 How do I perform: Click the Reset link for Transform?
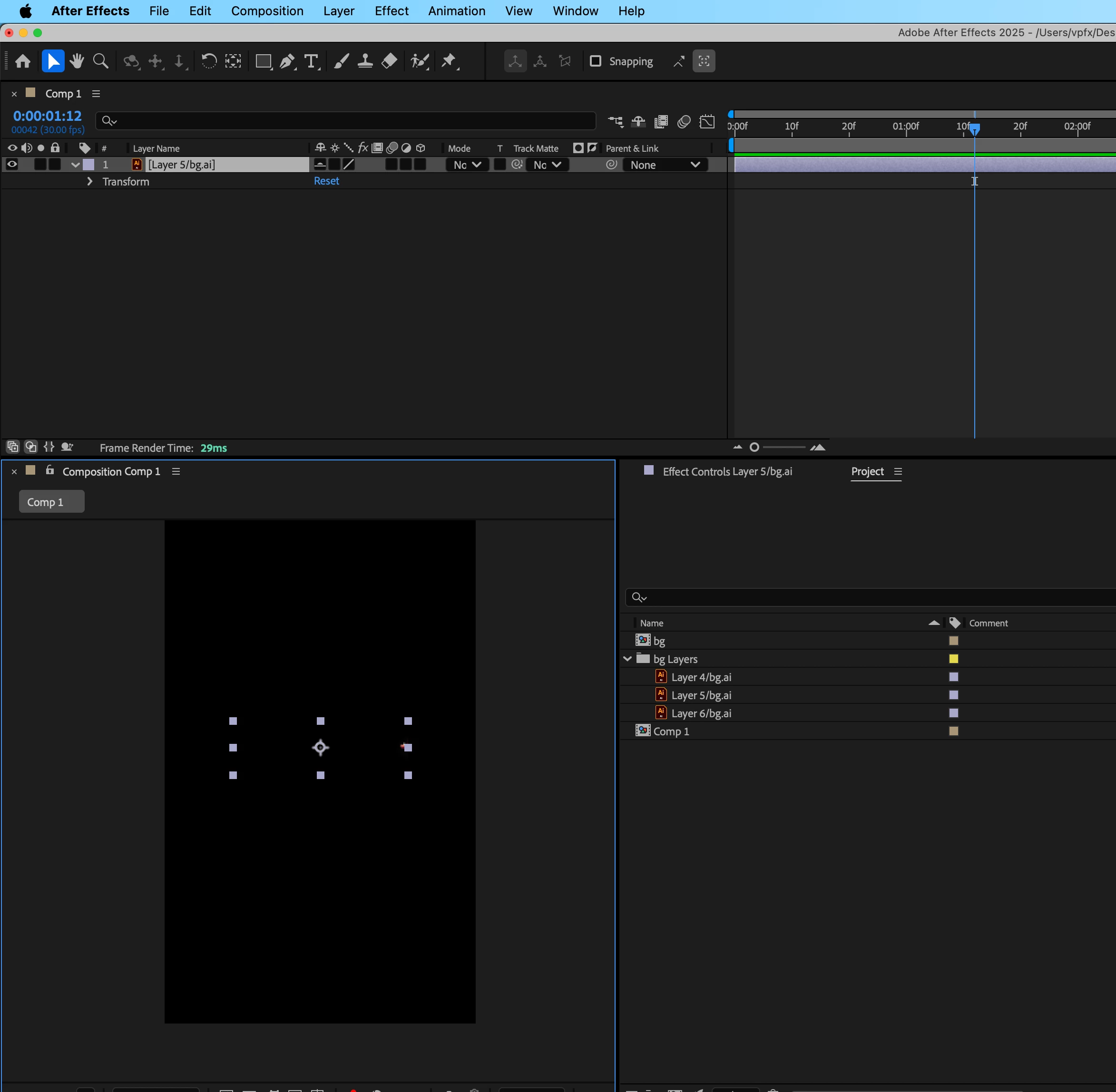coord(326,181)
